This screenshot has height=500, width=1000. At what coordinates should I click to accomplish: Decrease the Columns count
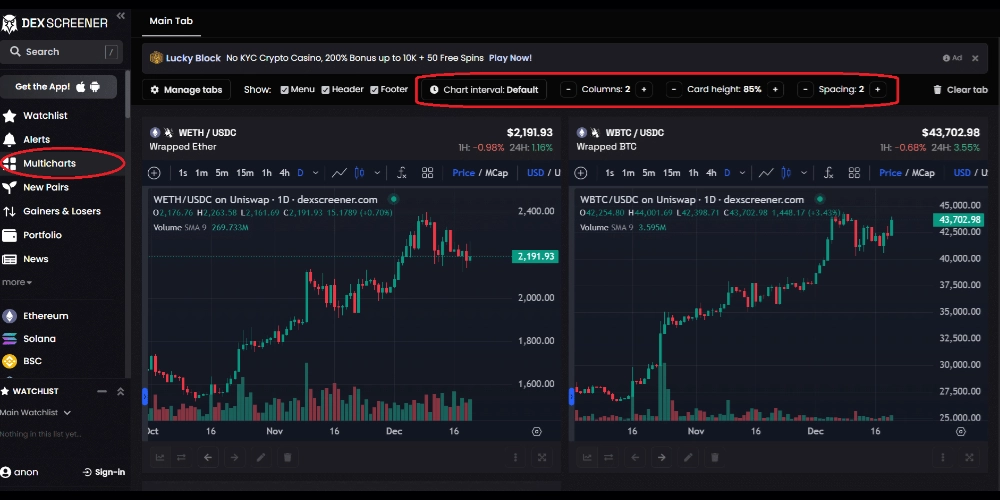tap(568, 90)
